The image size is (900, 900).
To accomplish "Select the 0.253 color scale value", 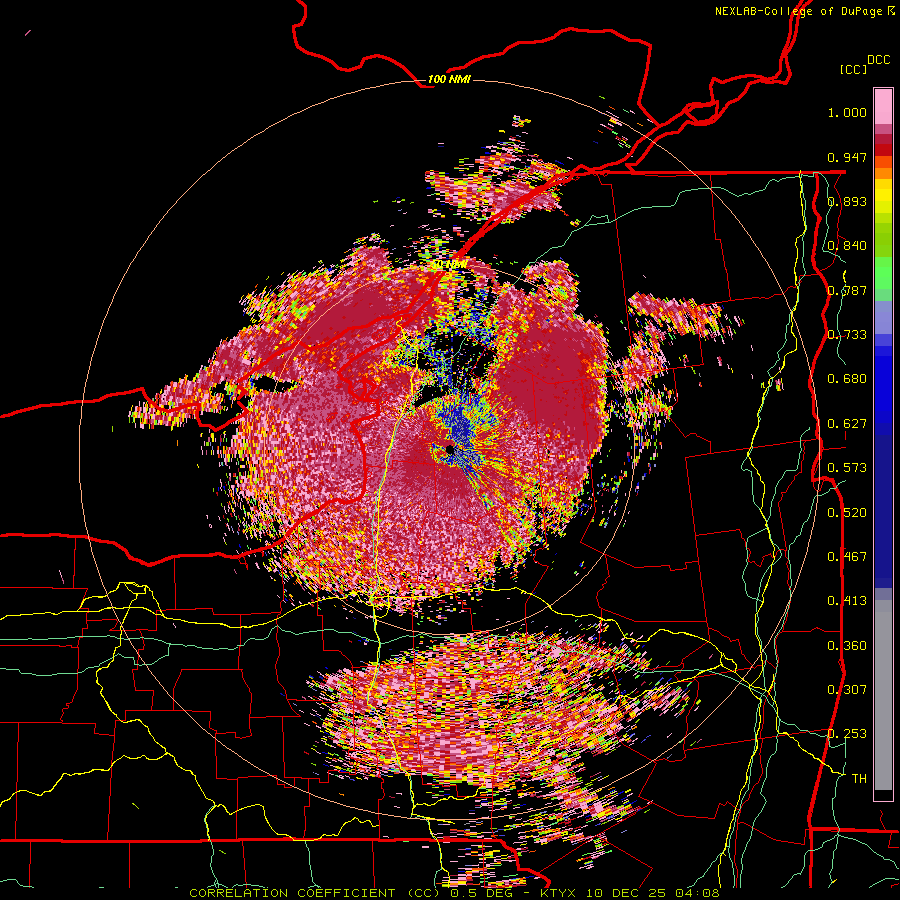I will click(x=847, y=734).
